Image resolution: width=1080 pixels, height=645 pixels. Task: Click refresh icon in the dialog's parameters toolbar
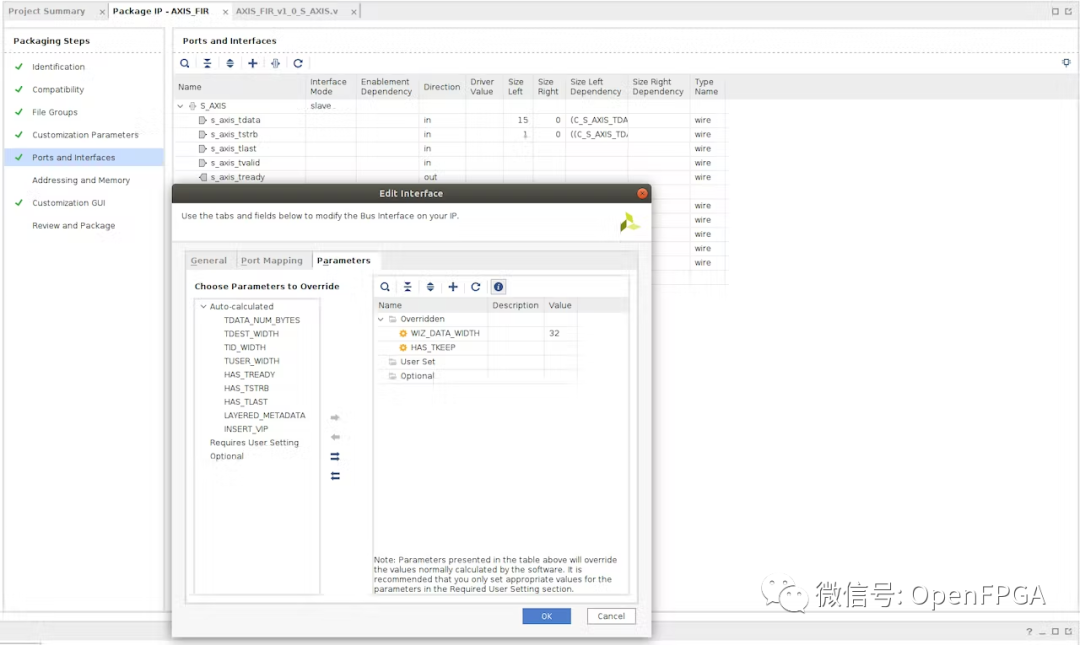tap(476, 287)
